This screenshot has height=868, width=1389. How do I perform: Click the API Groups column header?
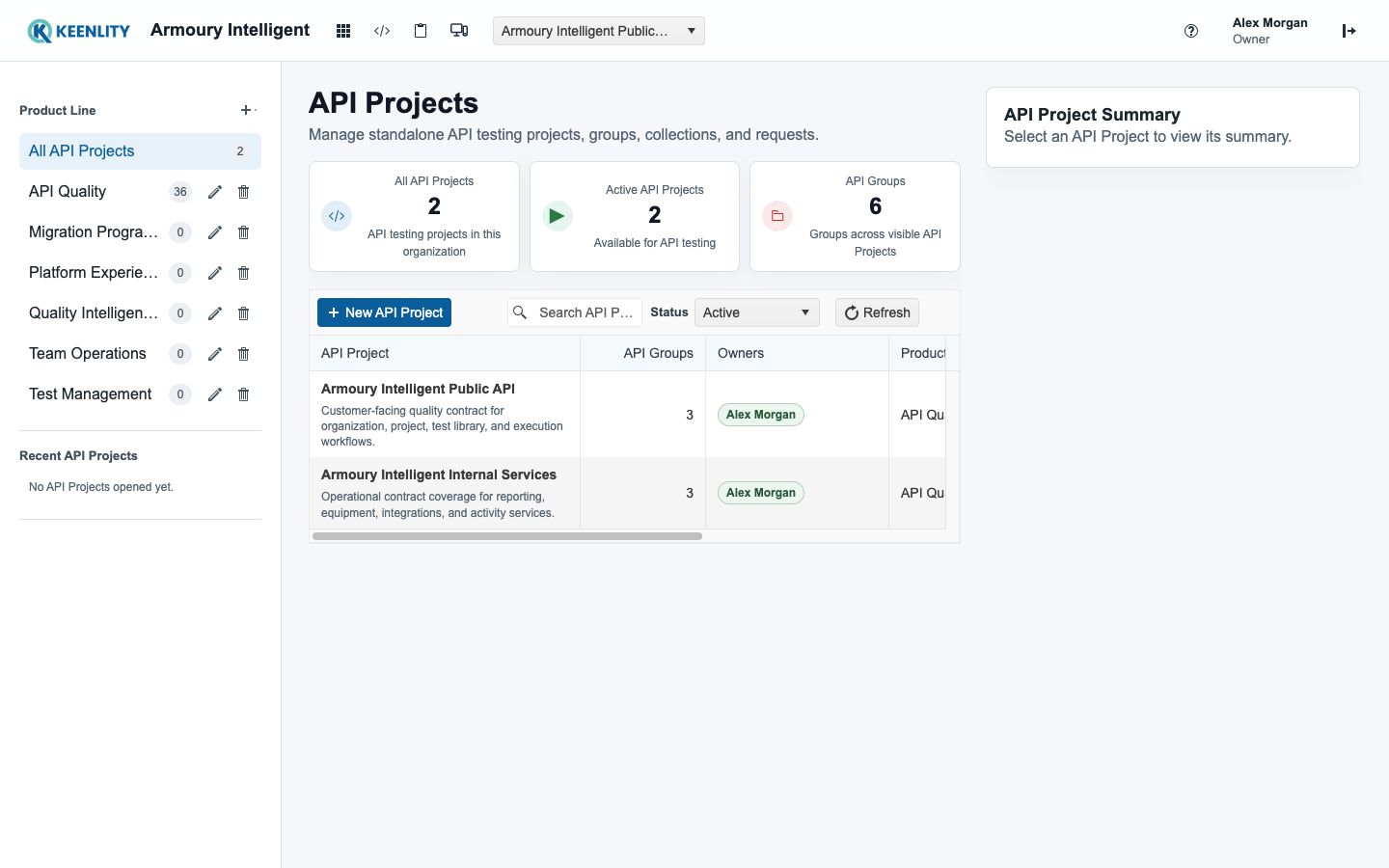coord(642,353)
